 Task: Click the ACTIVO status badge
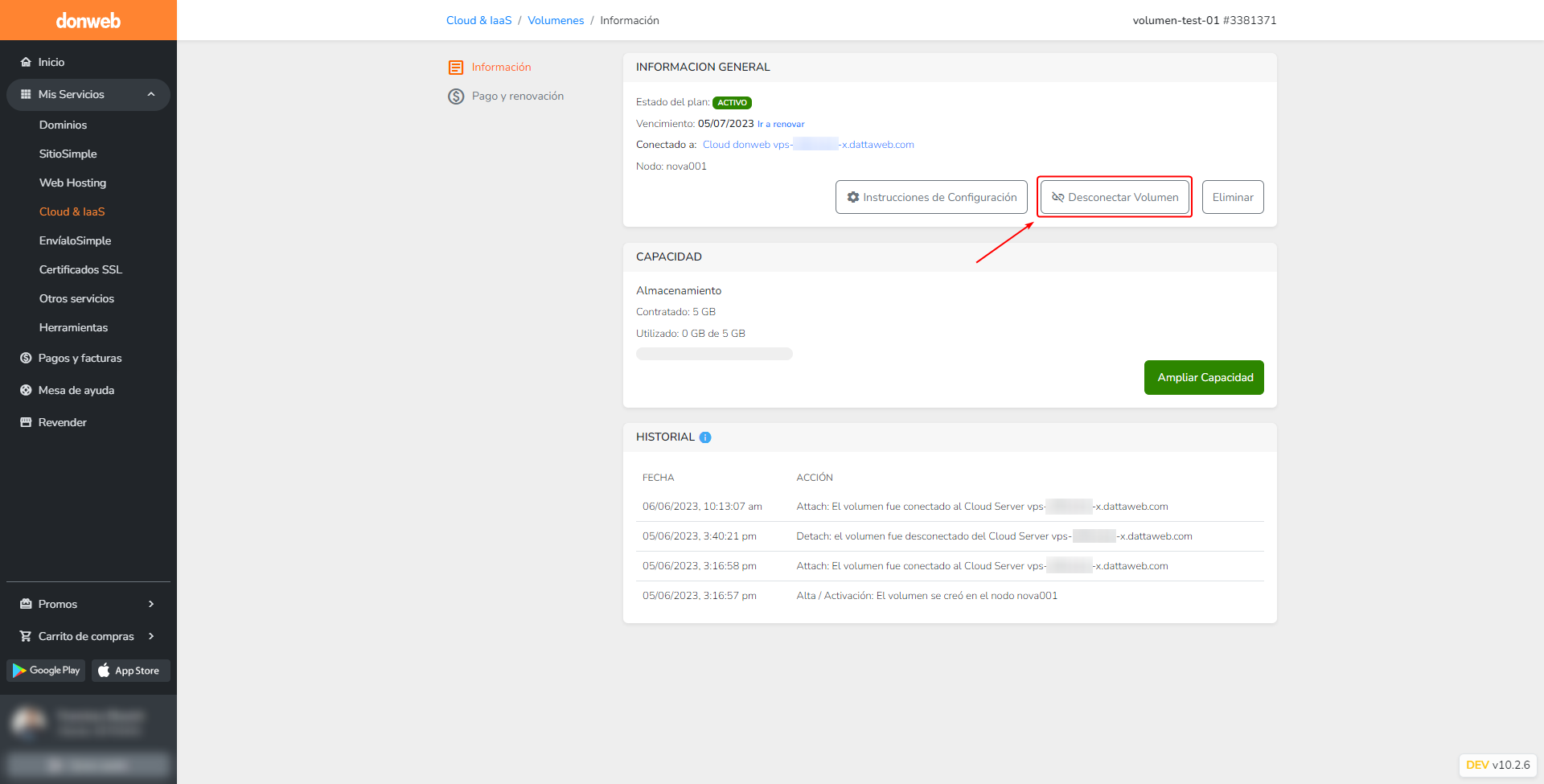point(732,103)
